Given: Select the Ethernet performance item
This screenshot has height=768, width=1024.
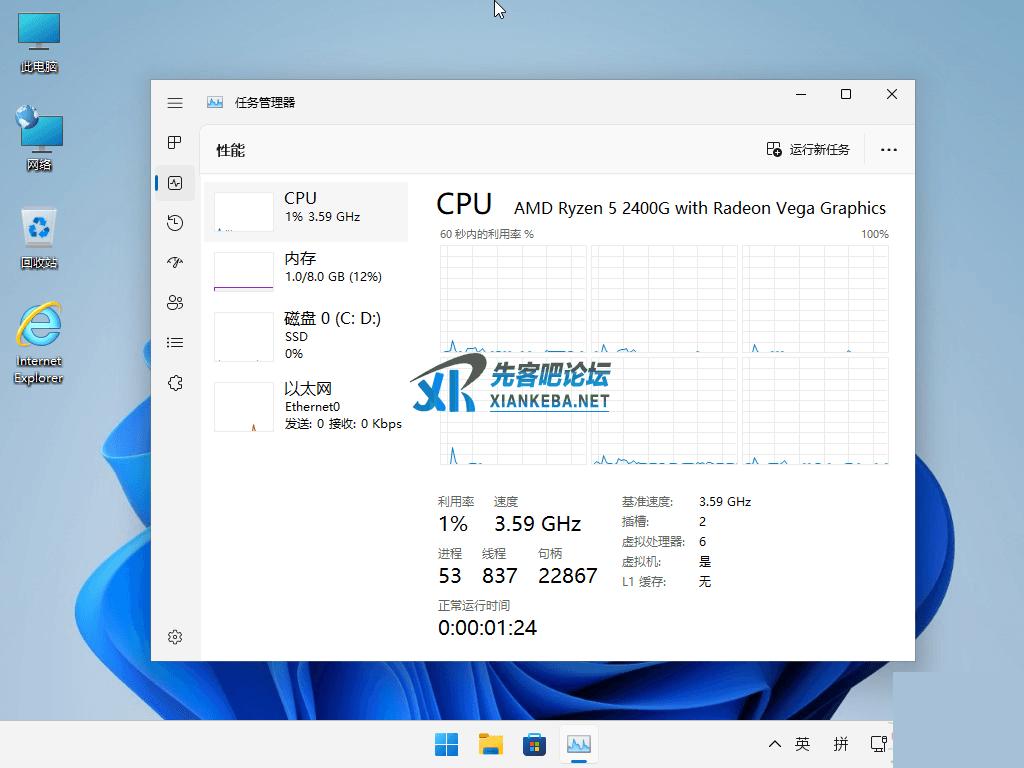Looking at the screenshot, I should (x=306, y=406).
